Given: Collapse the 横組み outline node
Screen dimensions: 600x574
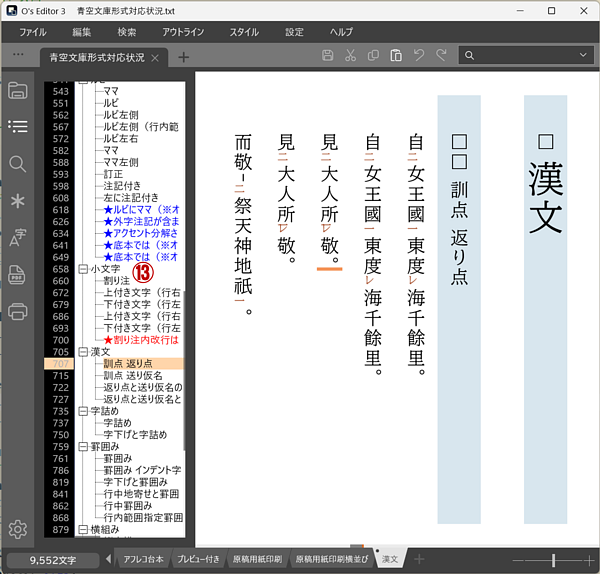Looking at the screenshot, I should [83, 529].
